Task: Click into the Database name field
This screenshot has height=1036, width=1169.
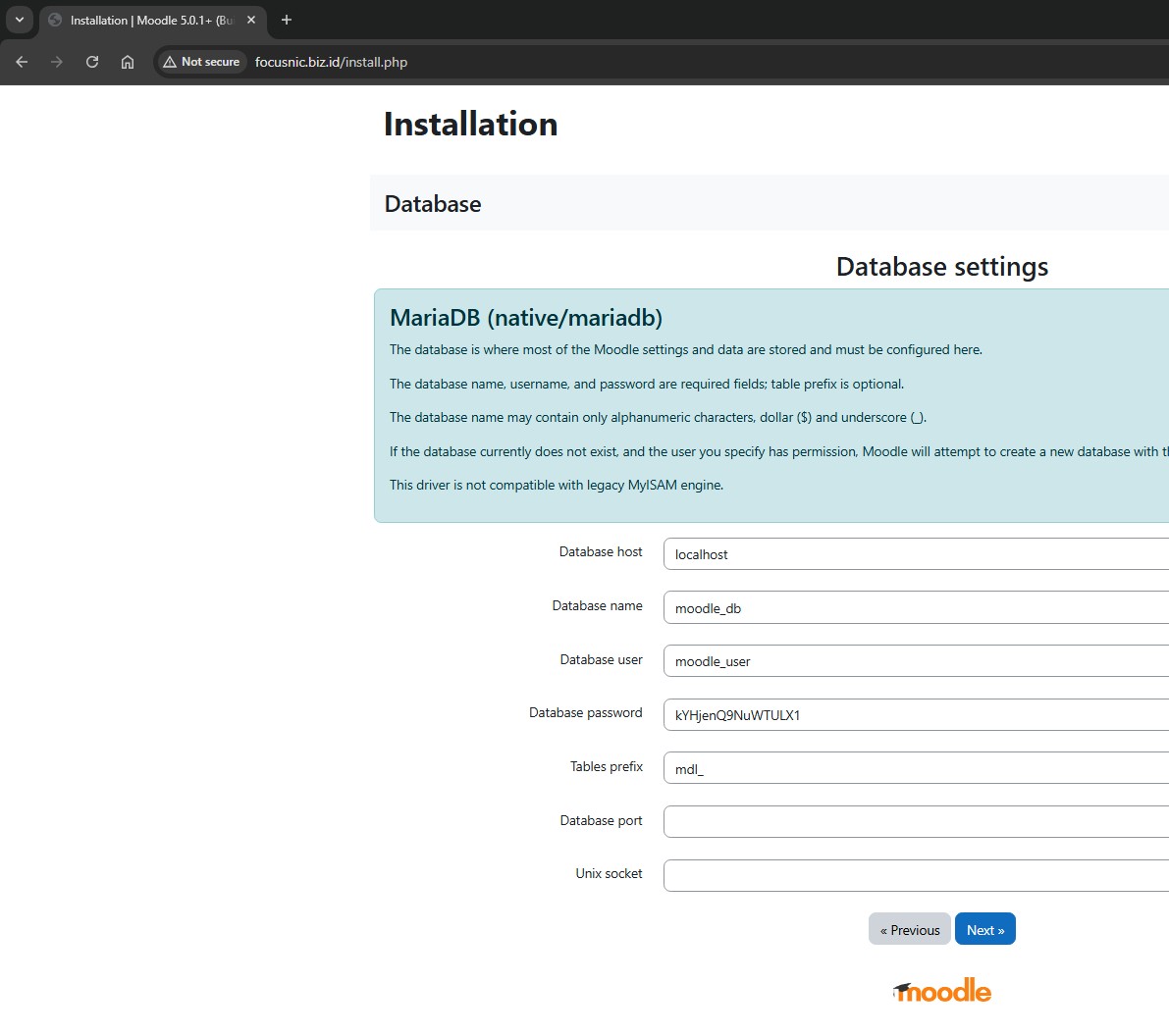Action: 913,607
